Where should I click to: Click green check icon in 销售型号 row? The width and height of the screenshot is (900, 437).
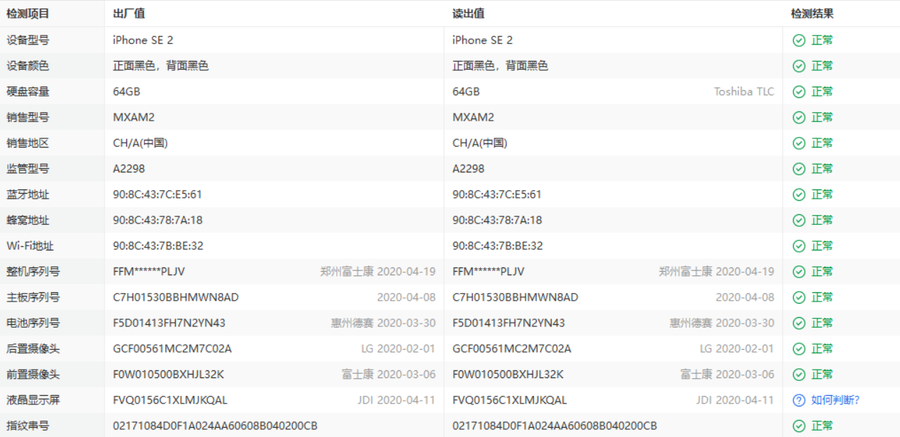[799, 117]
